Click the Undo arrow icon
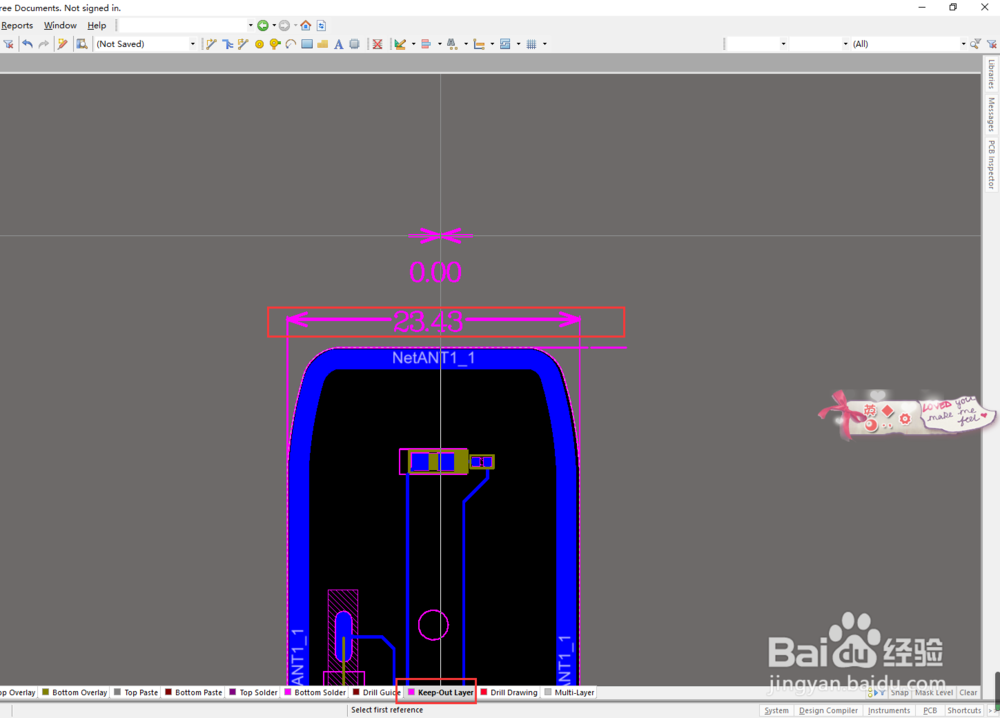Screen dimensions: 1000x718 coord(27,44)
